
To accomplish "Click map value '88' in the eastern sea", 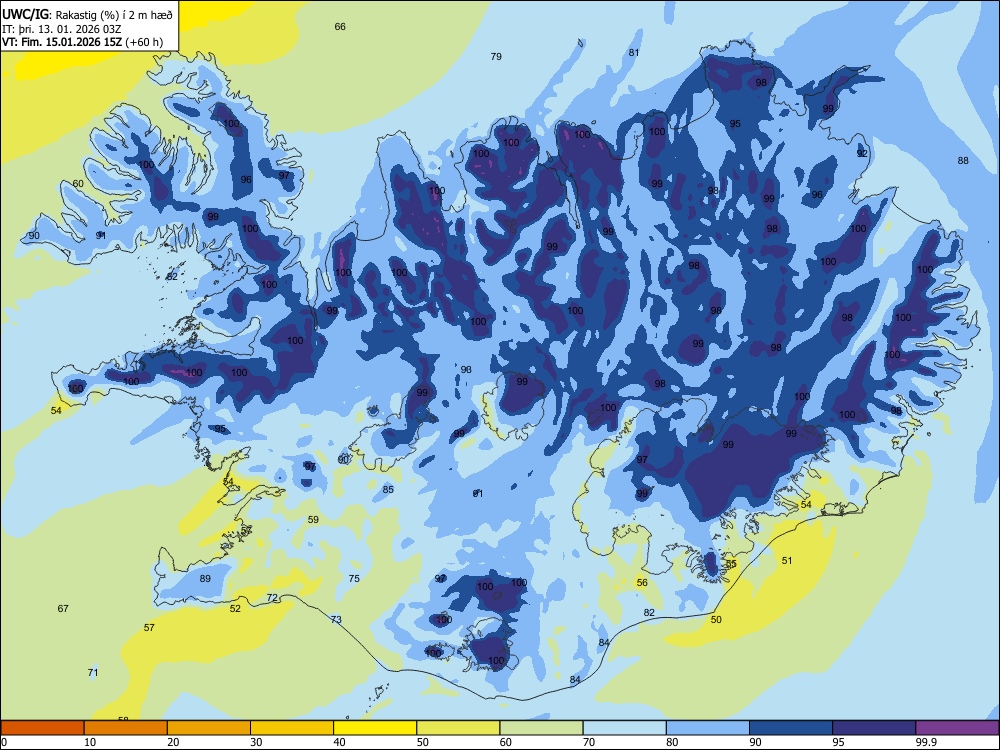I will tap(963, 161).
